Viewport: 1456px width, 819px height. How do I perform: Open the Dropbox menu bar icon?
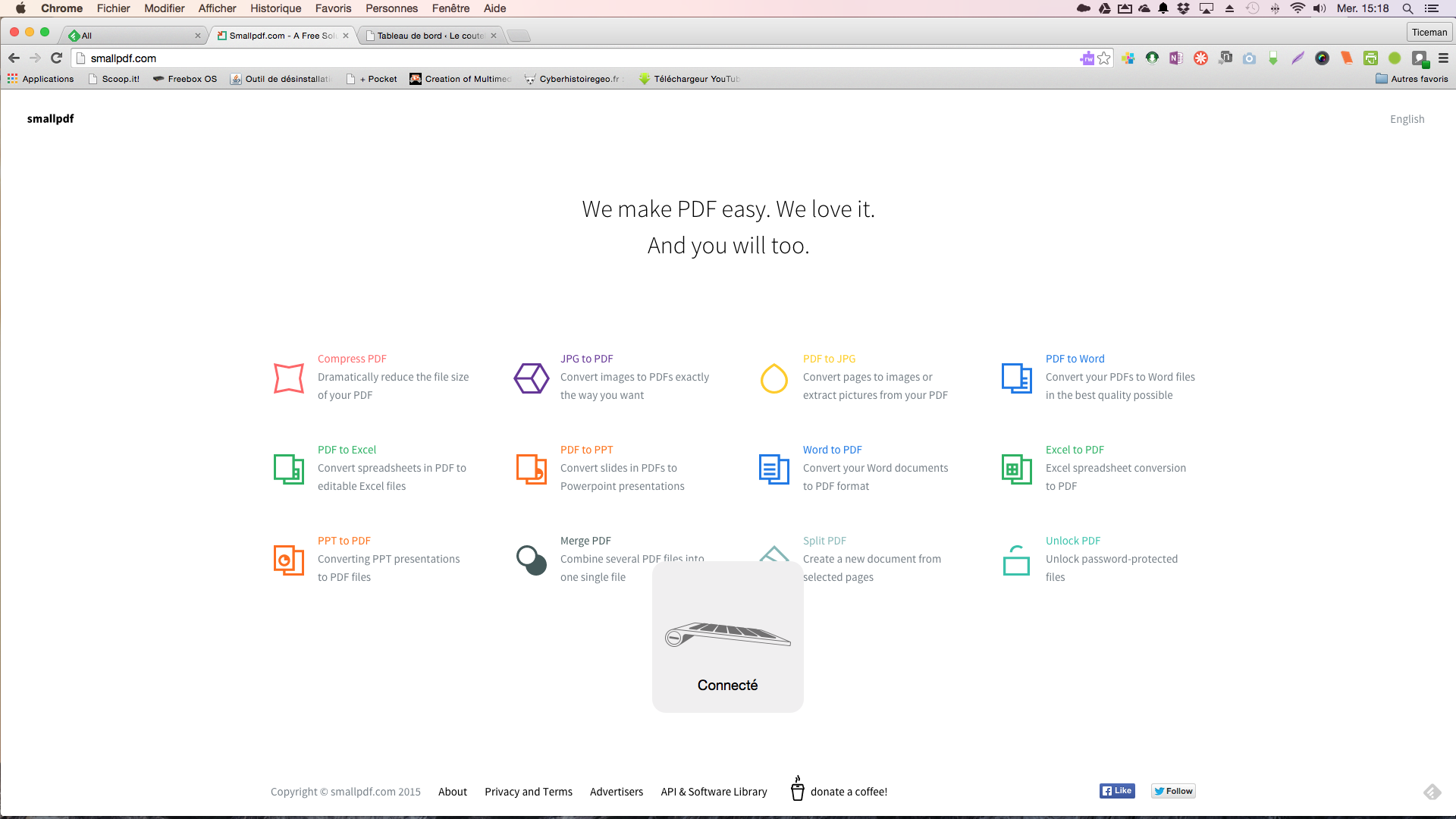tap(1183, 8)
